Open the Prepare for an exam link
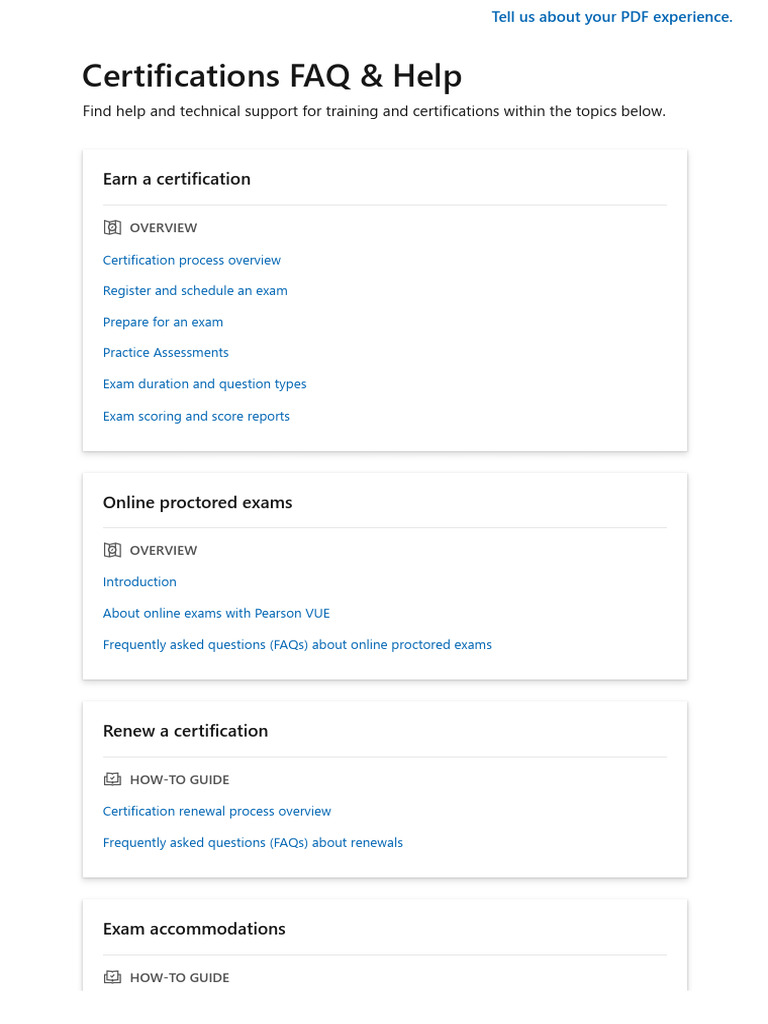This screenshot has height=1024, width=768. pyautogui.click(x=163, y=322)
